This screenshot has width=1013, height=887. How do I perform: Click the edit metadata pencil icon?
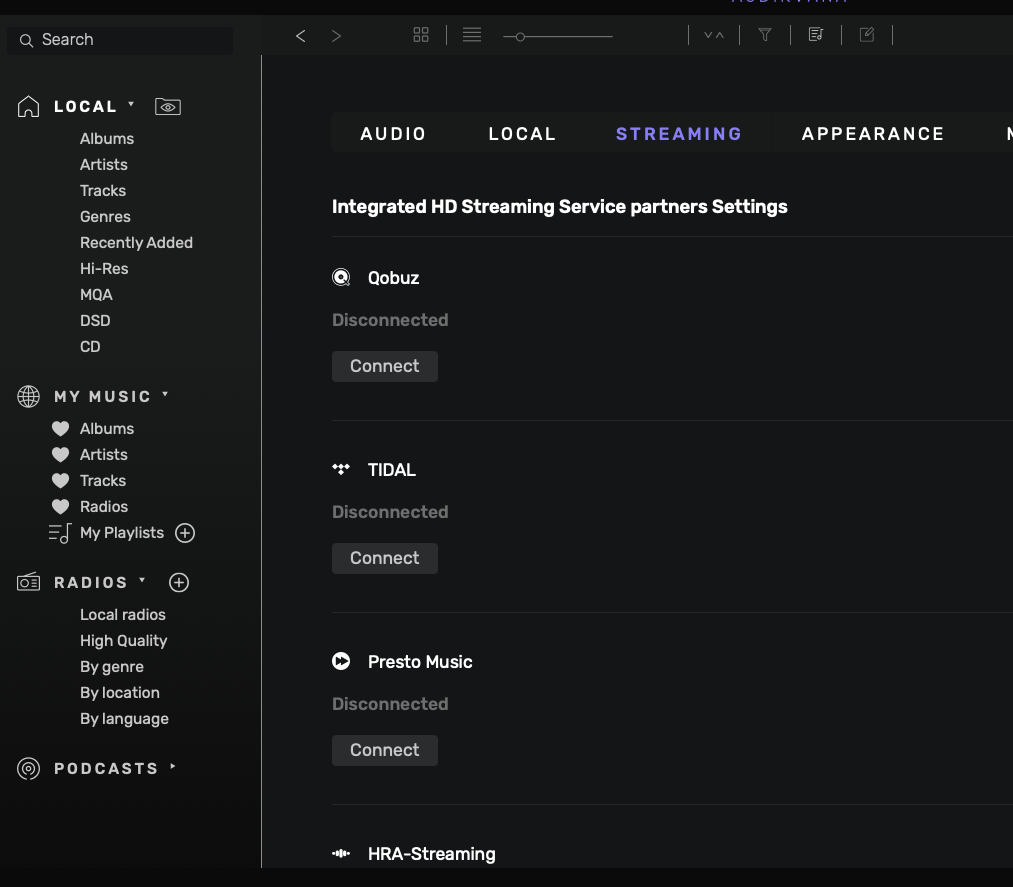click(867, 35)
